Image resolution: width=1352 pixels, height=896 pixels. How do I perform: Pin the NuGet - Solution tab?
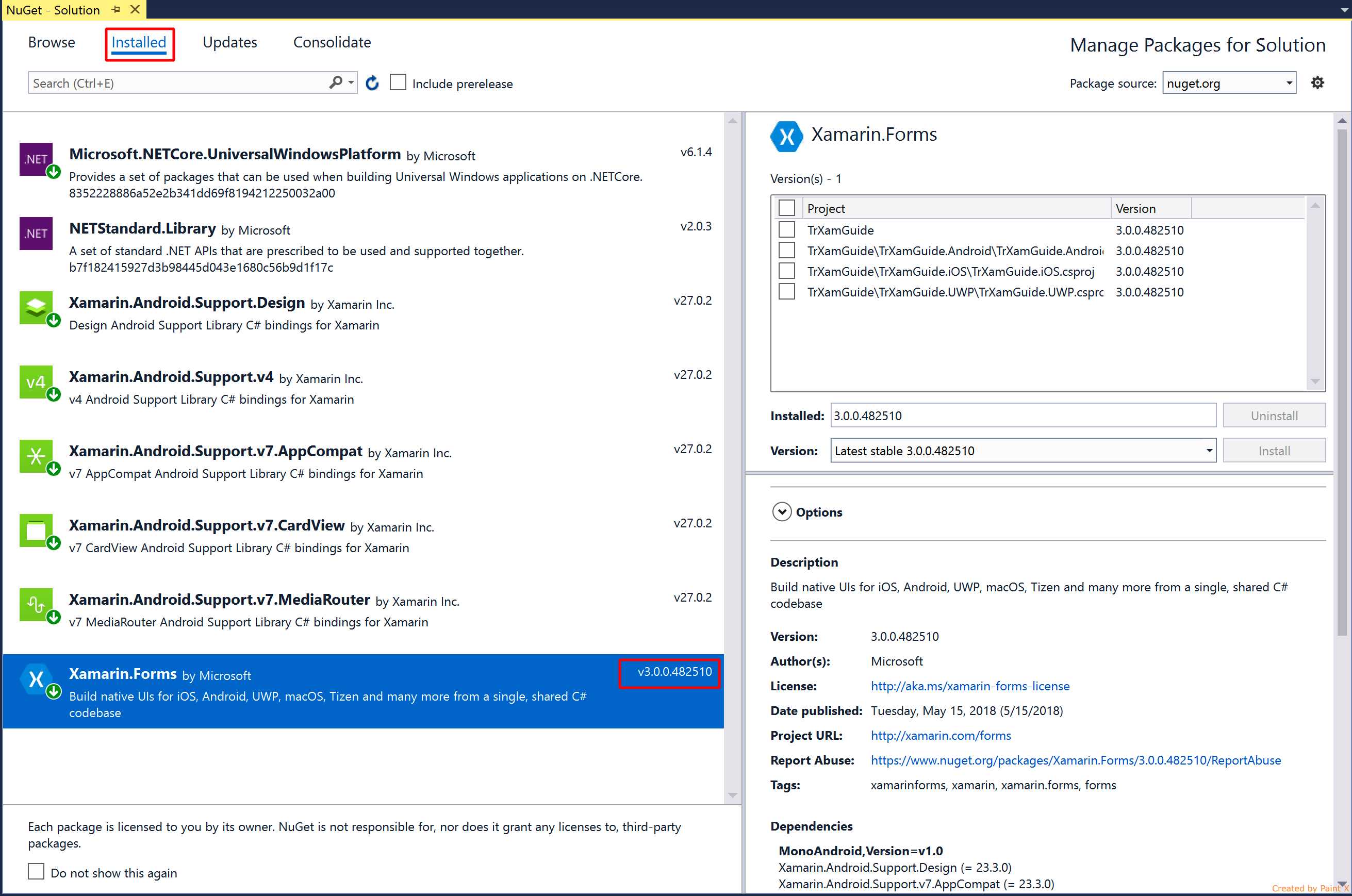pyautogui.click(x=116, y=10)
